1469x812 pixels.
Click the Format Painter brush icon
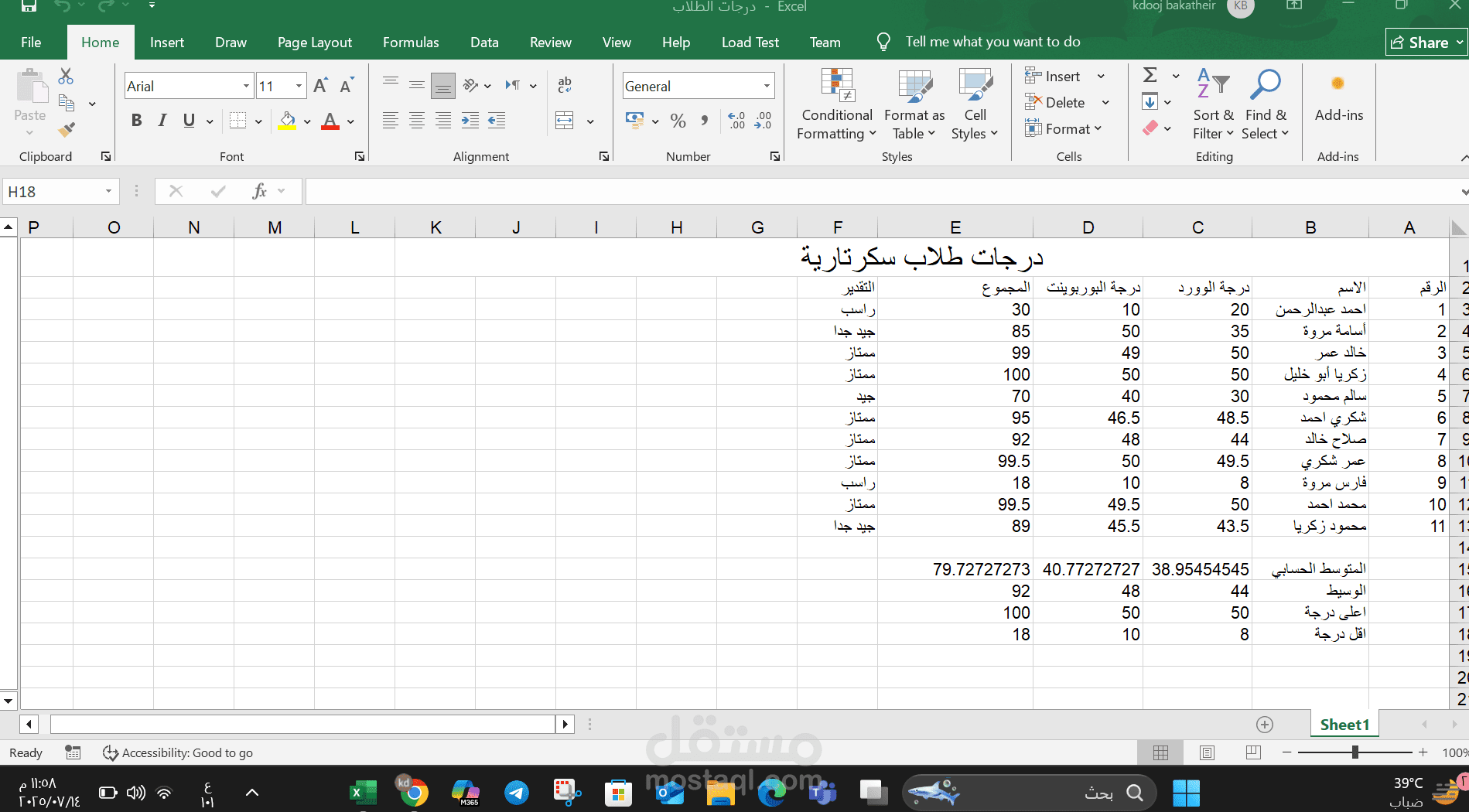click(x=67, y=129)
